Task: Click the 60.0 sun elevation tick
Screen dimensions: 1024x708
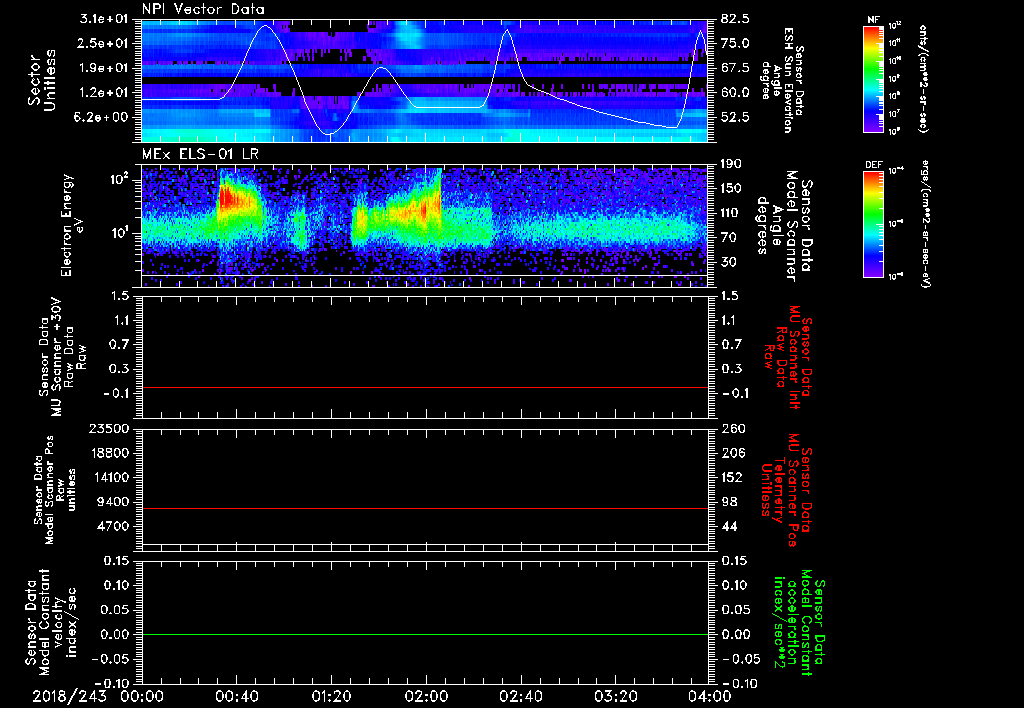Action: tap(735, 93)
